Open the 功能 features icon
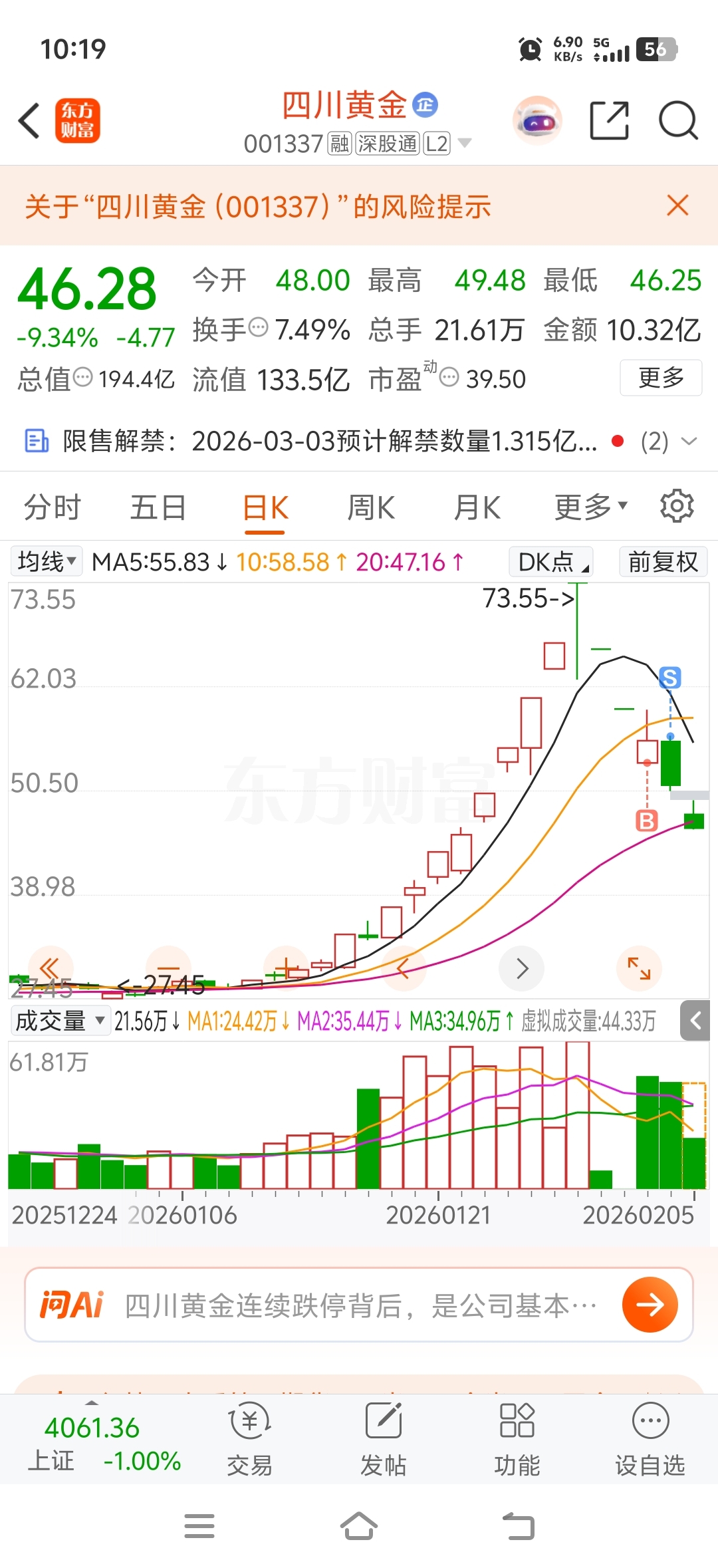The height and width of the screenshot is (1568, 718). pos(517,1440)
